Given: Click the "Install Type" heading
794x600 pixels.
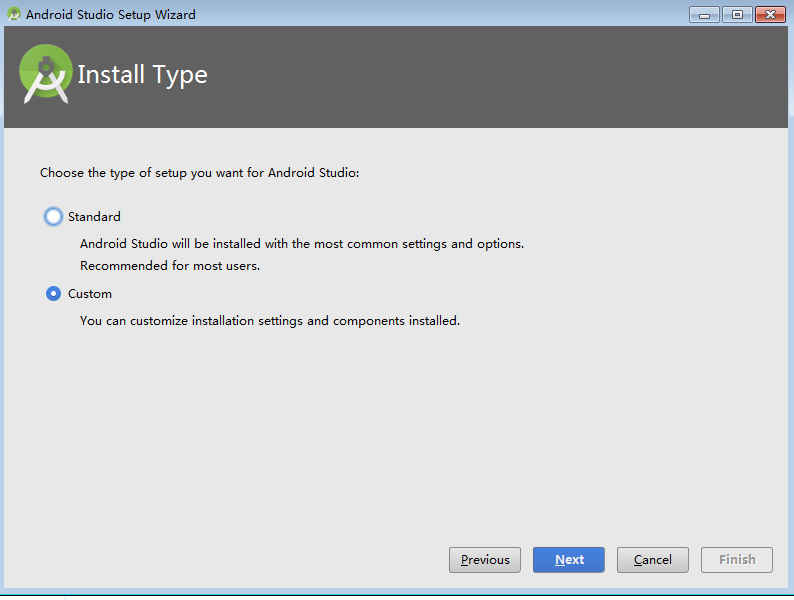Looking at the screenshot, I should pos(142,75).
